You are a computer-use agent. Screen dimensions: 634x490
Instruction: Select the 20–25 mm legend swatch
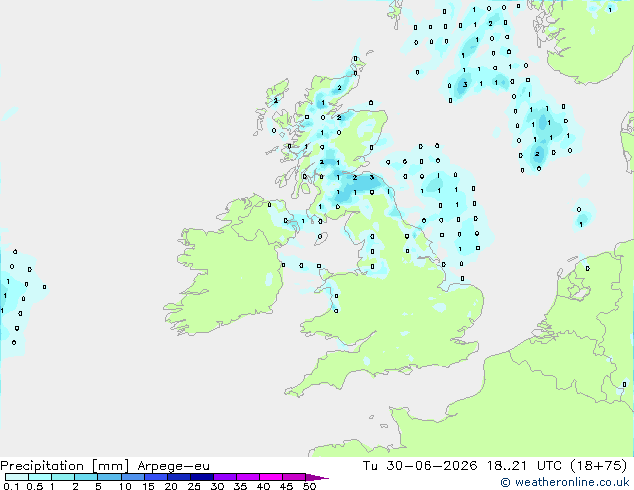point(178,477)
